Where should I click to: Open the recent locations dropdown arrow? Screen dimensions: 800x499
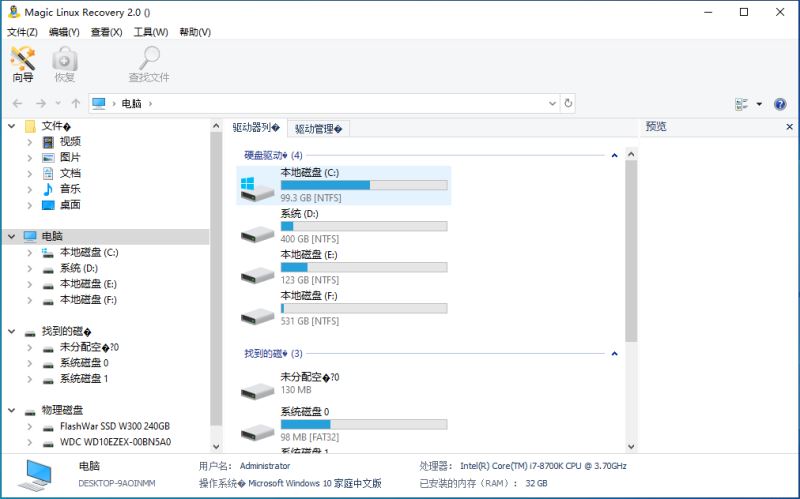tap(58, 104)
